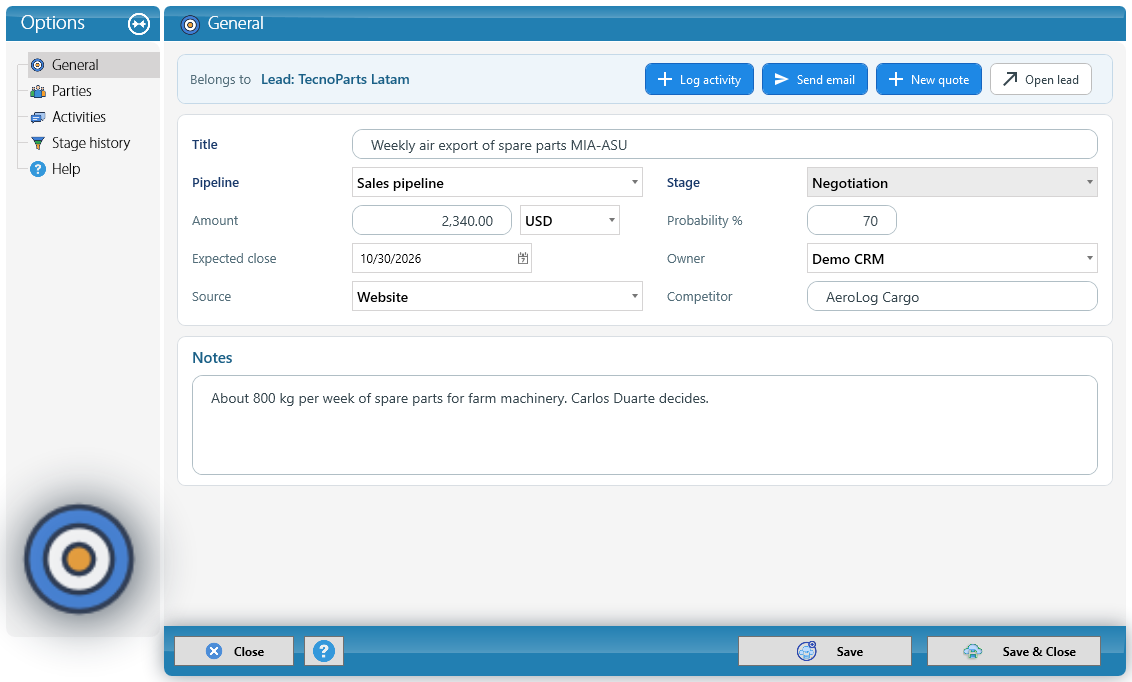Click the Activities icon in sidebar
The height and width of the screenshot is (682, 1132).
(38, 117)
